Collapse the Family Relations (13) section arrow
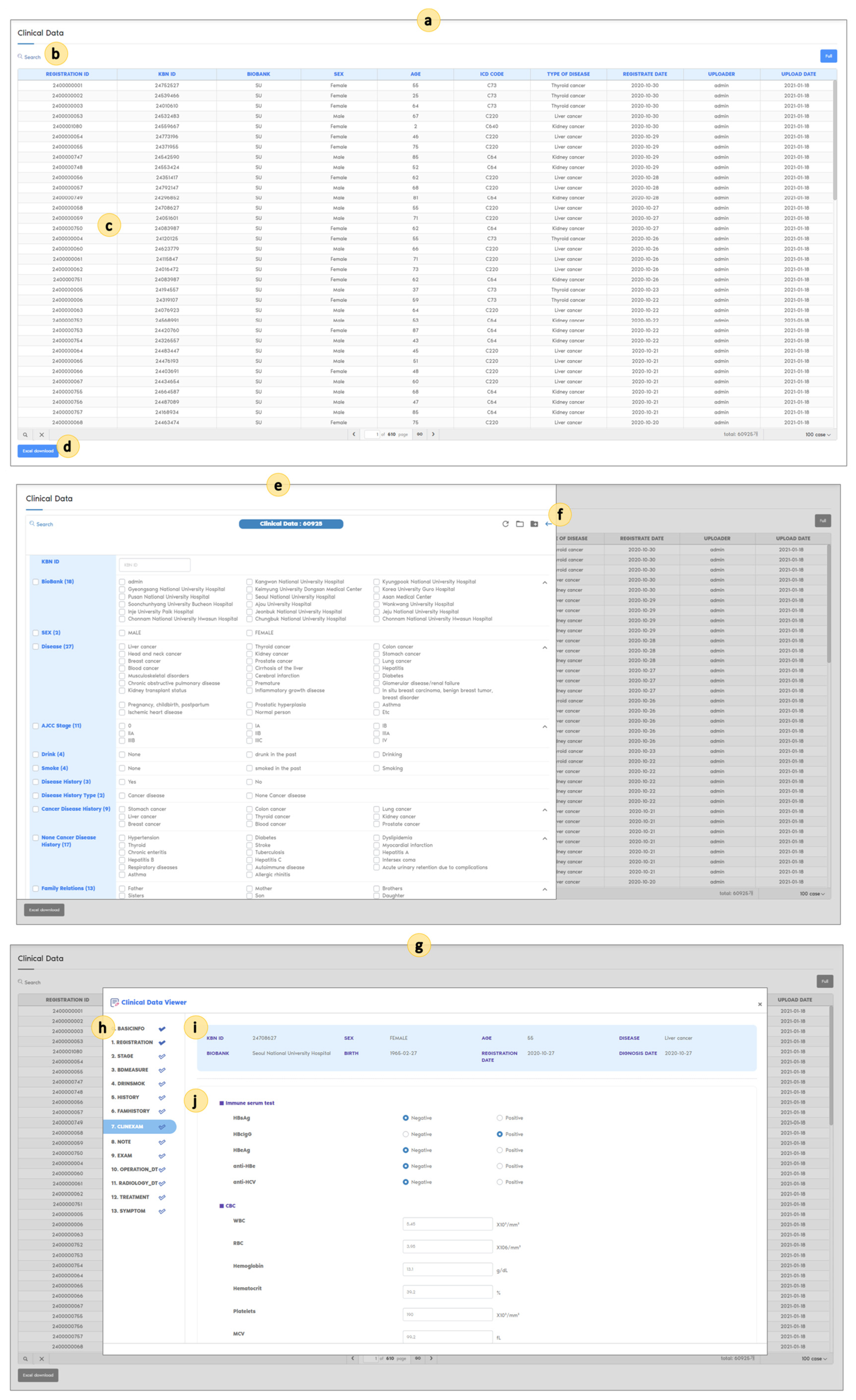This screenshot has height=1400, width=856. tap(544, 889)
